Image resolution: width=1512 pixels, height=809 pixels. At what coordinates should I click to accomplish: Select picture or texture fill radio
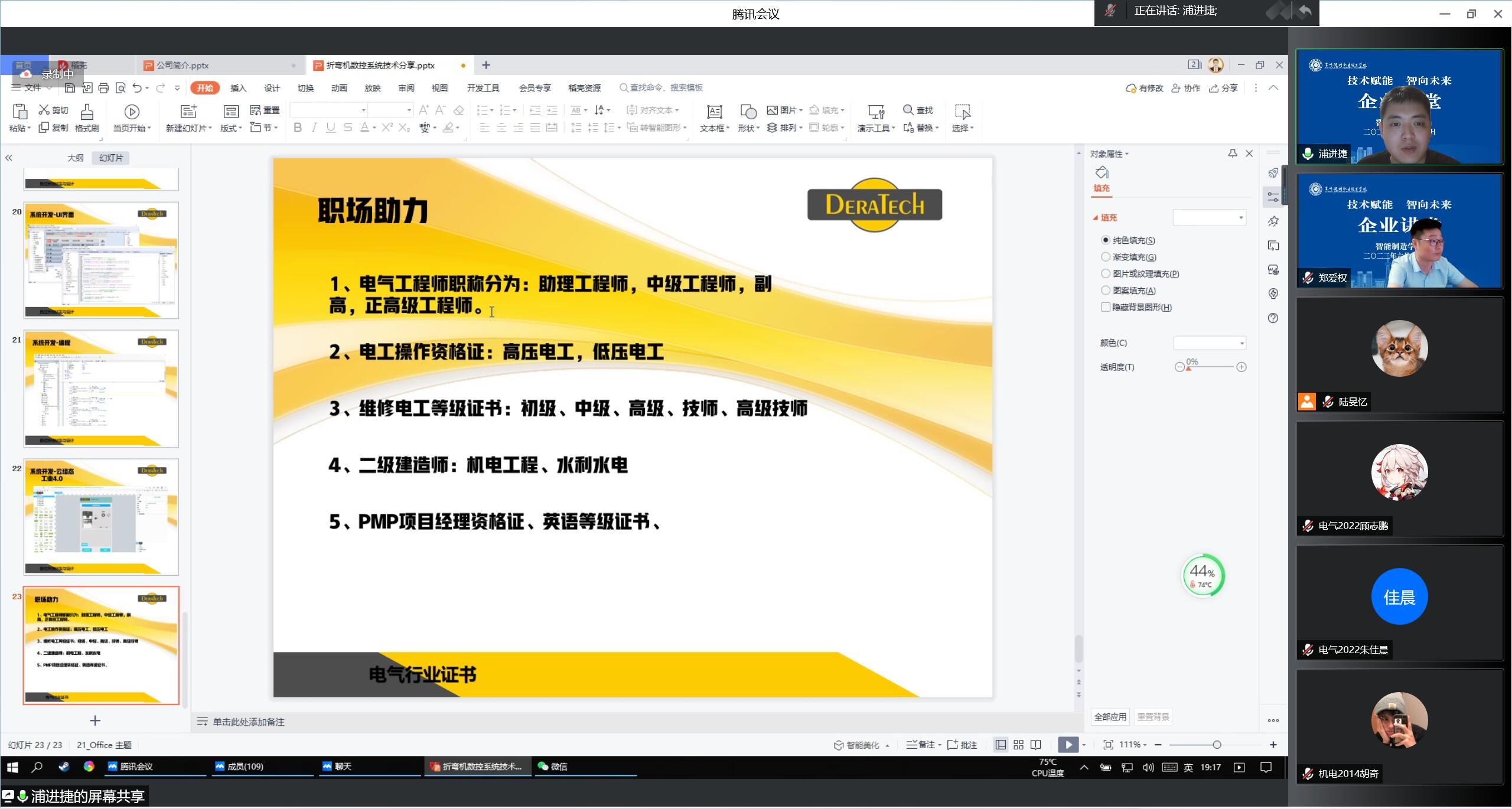(x=1106, y=273)
